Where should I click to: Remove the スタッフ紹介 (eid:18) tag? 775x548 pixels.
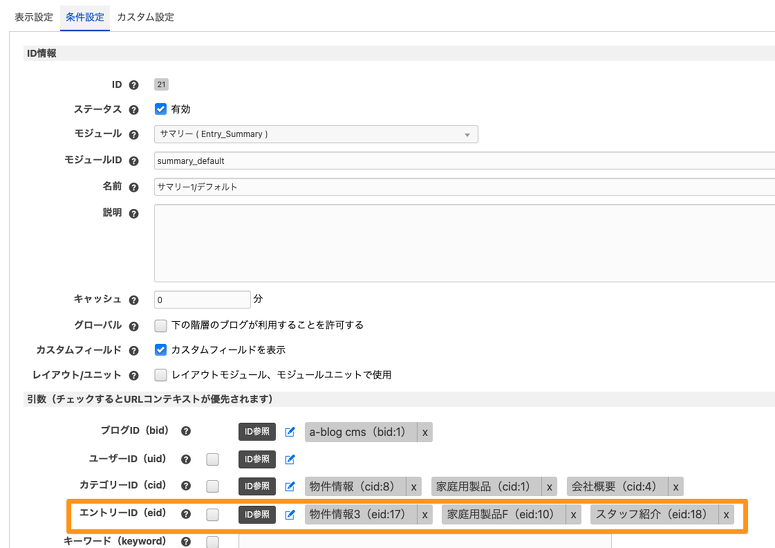click(726, 515)
